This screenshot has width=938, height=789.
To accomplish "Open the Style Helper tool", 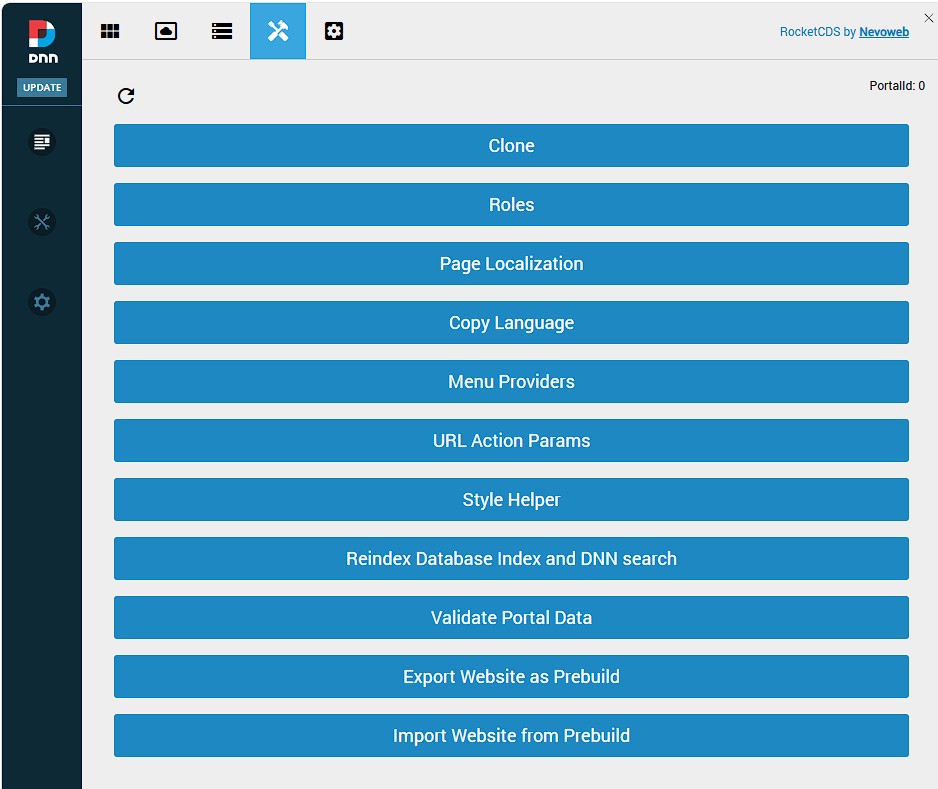I will tap(511, 499).
